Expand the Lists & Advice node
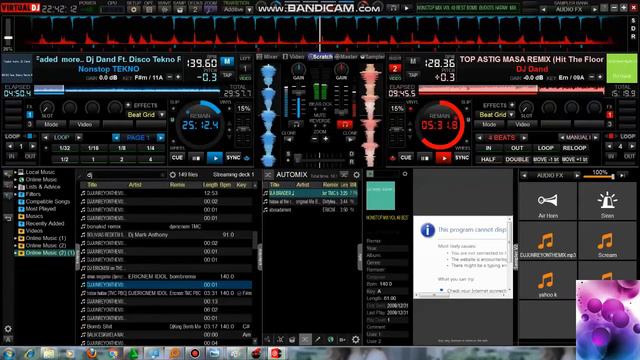 click(x=16, y=187)
